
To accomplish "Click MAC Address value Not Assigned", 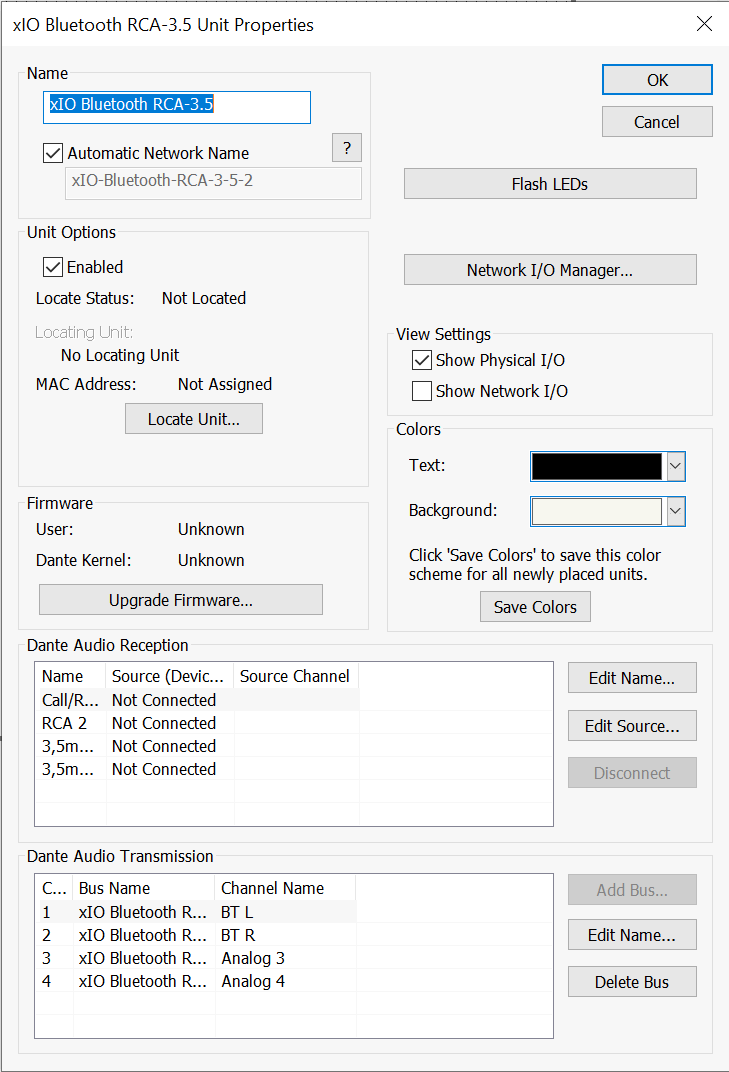I will point(225,384).
